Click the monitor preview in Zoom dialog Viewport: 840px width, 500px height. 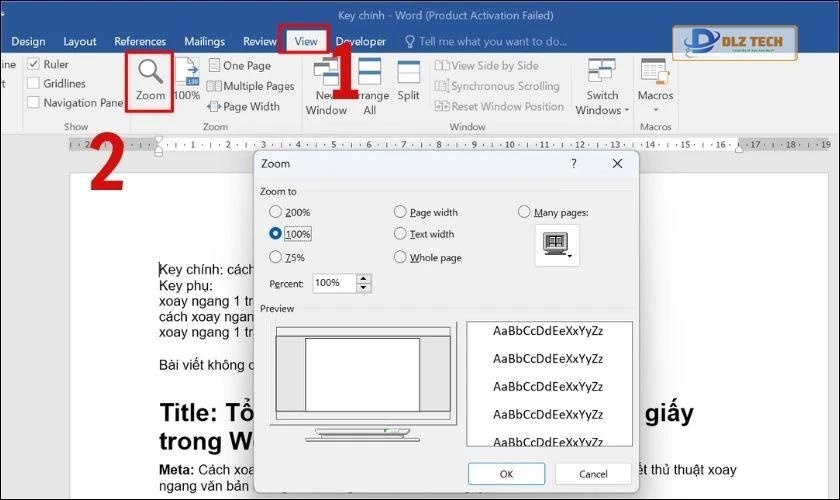click(363, 383)
